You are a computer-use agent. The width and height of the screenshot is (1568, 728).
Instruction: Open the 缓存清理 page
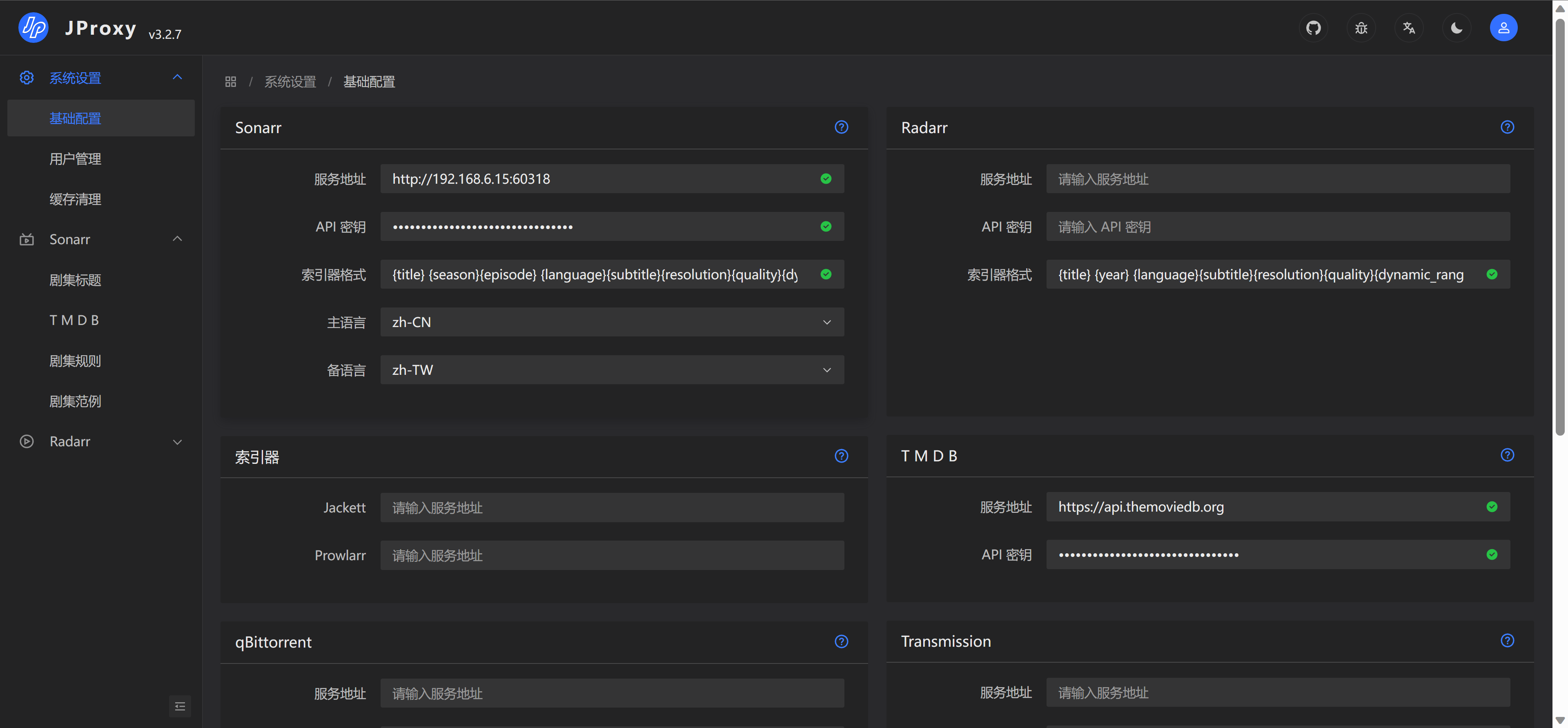[75, 198]
